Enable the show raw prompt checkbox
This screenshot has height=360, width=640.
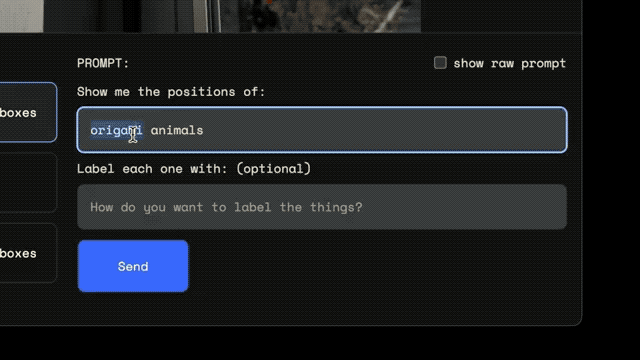[440, 63]
